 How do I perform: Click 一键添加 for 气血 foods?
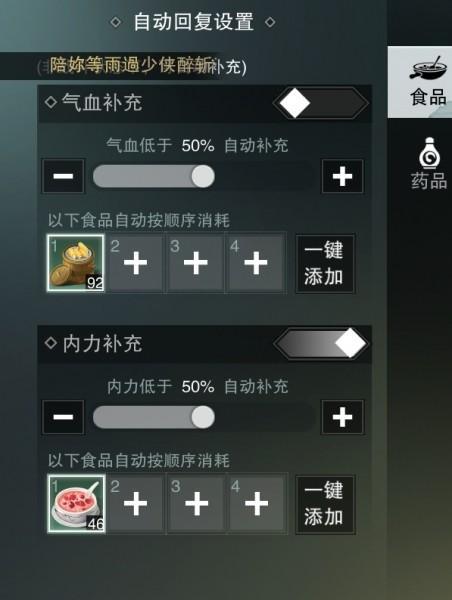click(325, 264)
